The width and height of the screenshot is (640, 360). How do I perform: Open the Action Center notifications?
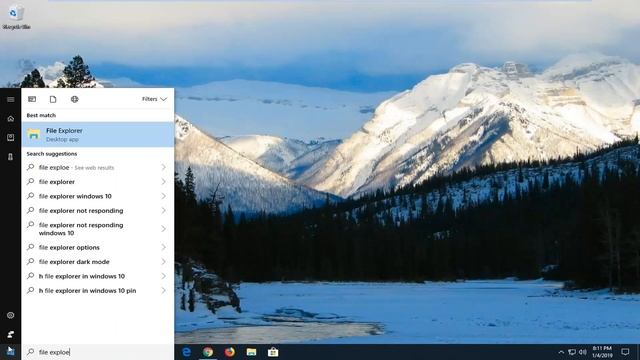click(625, 352)
